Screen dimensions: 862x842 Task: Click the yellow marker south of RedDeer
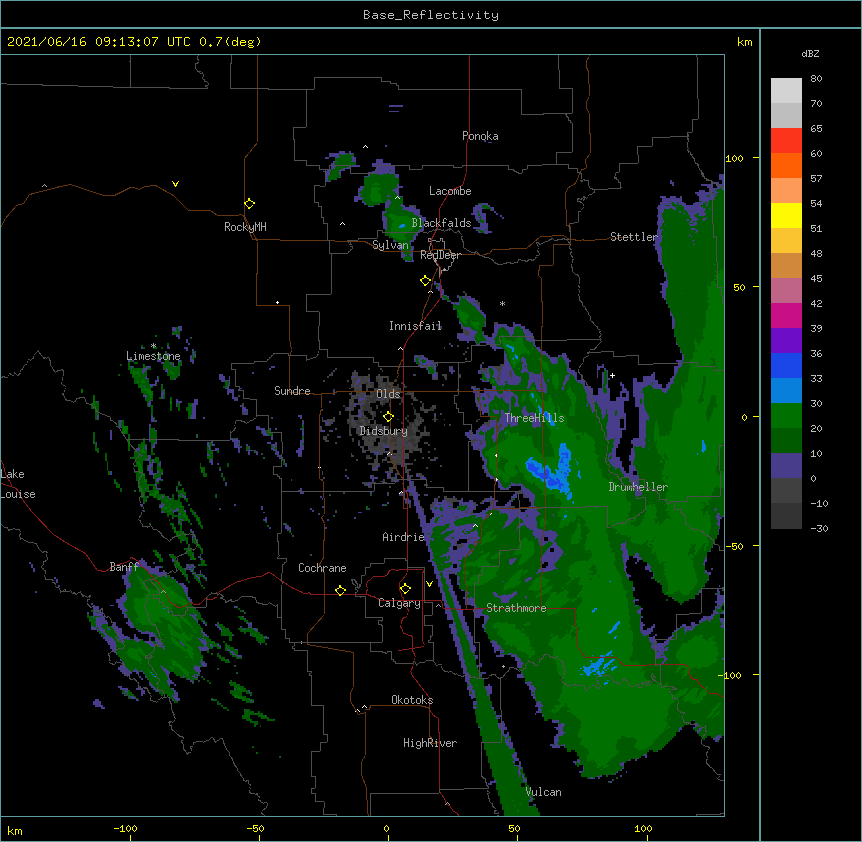click(x=425, y=281)
